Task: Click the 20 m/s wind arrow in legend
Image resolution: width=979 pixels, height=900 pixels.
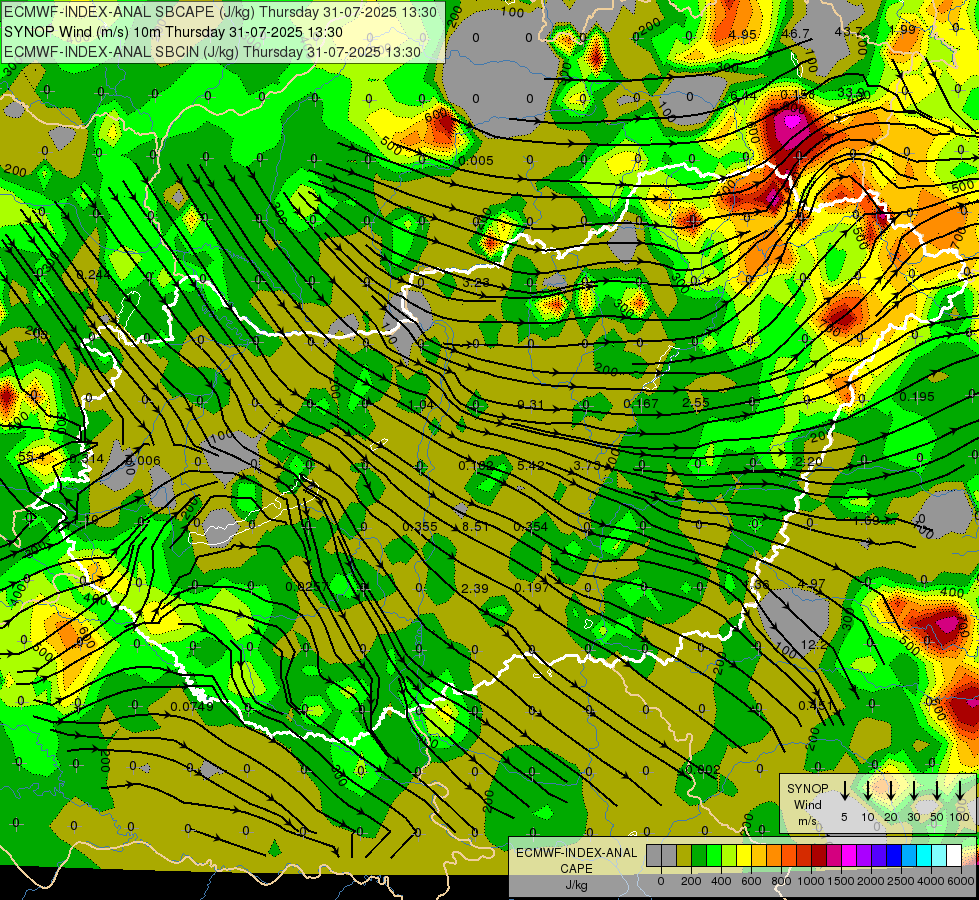Action: (x=891, y=790)
